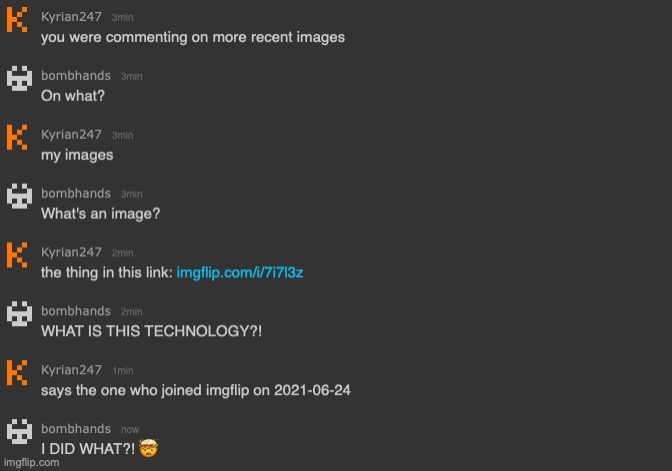Image resolution: width=672 pixels, height=471 pixels.
Task: Open Kyrian247 username on the top message
Action: (x=71, y=17)
